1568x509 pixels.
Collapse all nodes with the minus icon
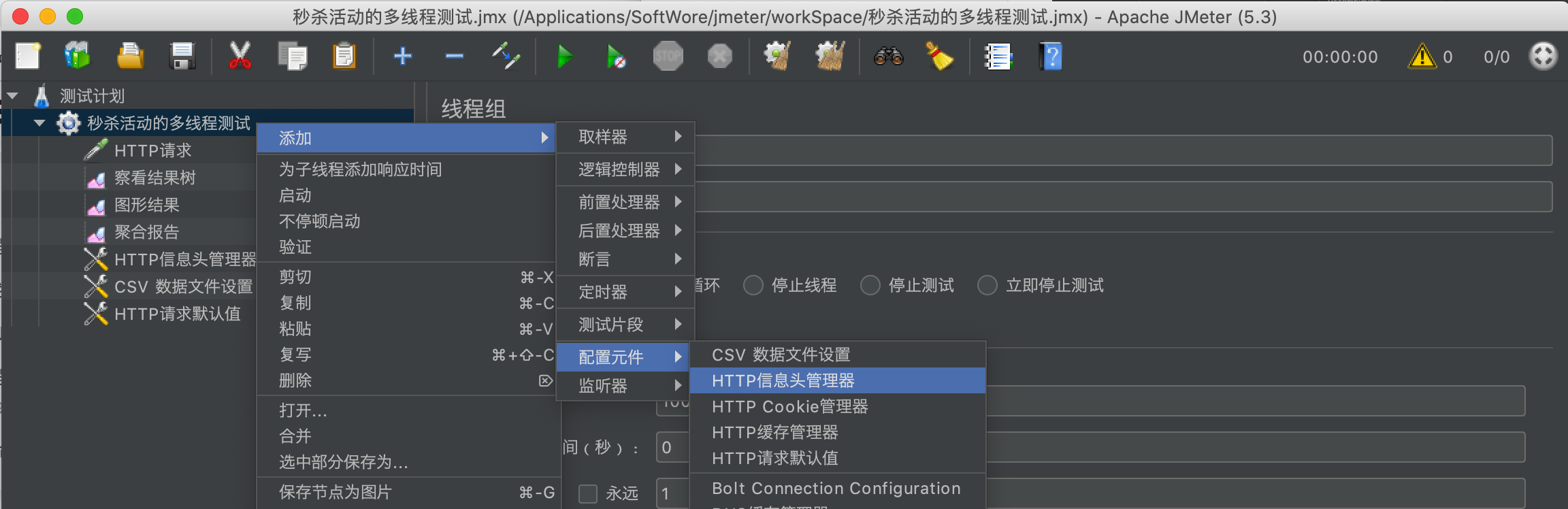[454, 56]
